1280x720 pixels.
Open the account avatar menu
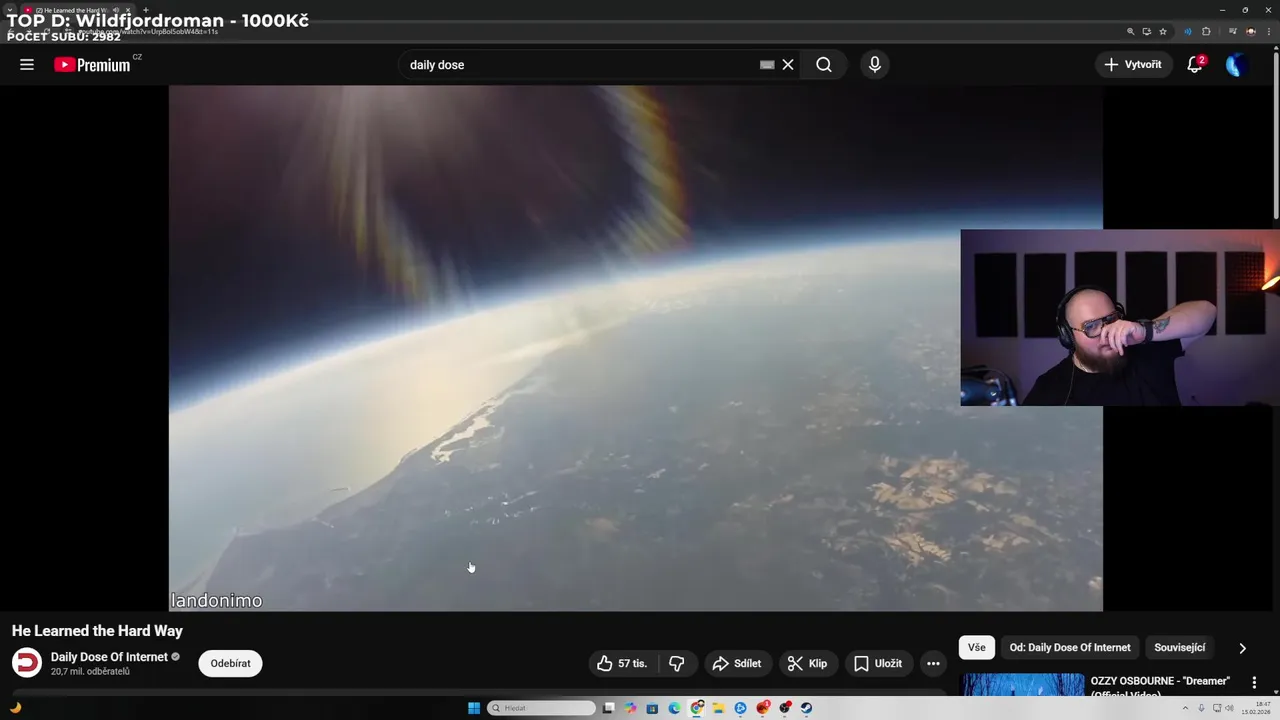(1237, 65)
